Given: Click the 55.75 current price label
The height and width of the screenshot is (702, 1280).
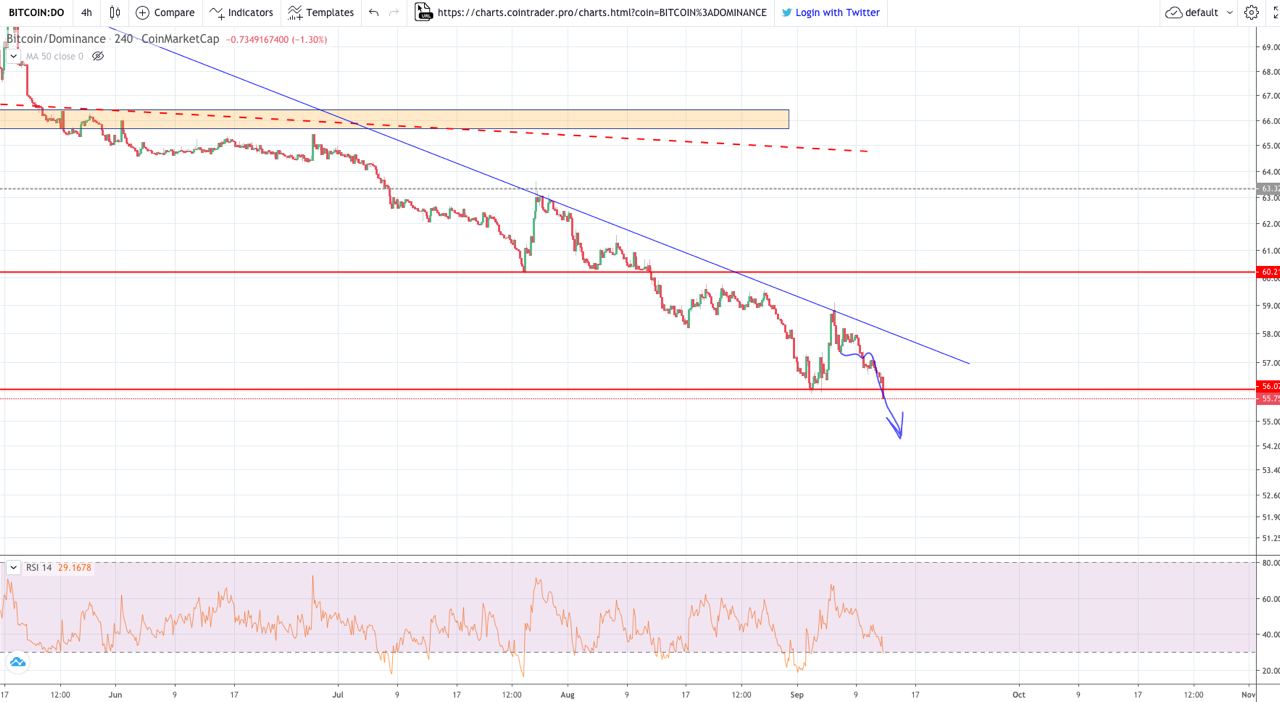Looking at the screenshot, I should [1269, 398].
